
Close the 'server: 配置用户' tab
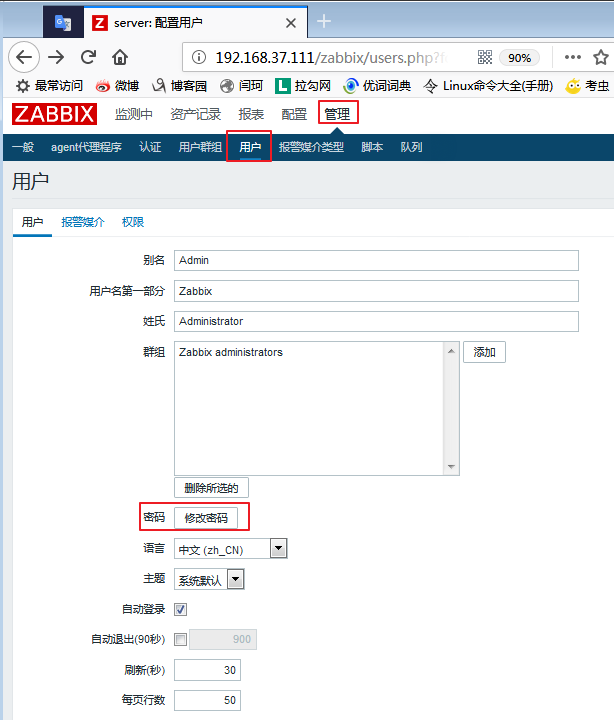(291, 23)
